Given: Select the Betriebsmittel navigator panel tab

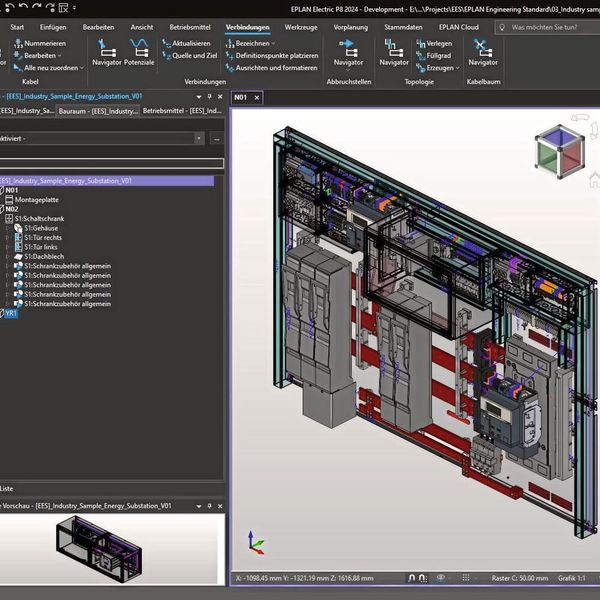Looking at the screenshot, I should point(182,111).
